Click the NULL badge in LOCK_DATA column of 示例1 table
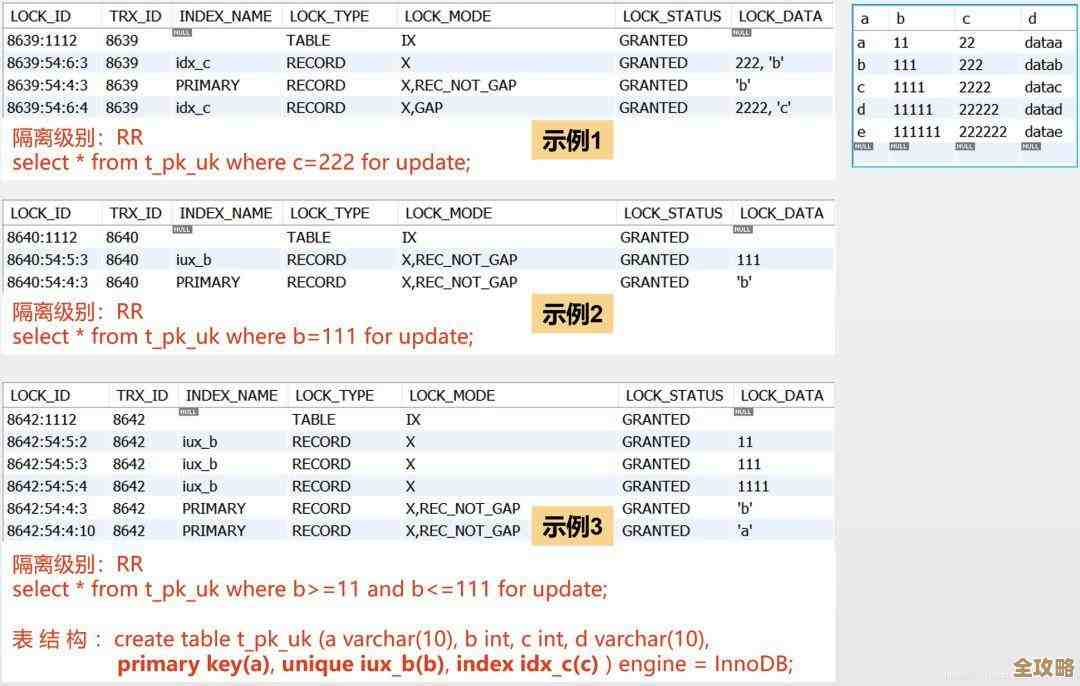1080x686 pixels. [x=742, y=32]
